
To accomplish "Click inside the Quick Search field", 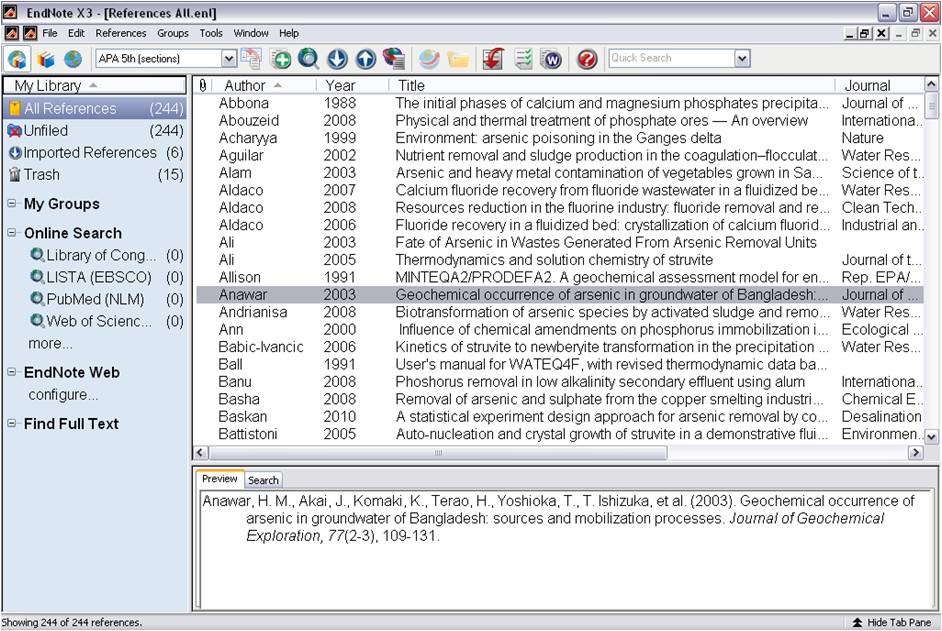I will point(672,58).
